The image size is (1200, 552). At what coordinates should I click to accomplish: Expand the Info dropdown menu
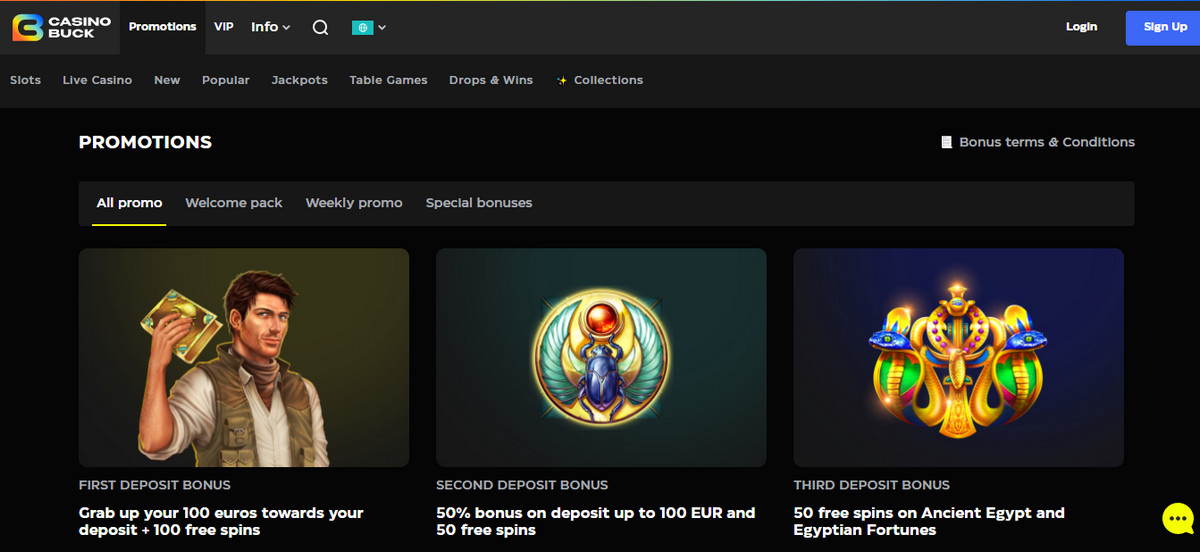pos(270,27)
